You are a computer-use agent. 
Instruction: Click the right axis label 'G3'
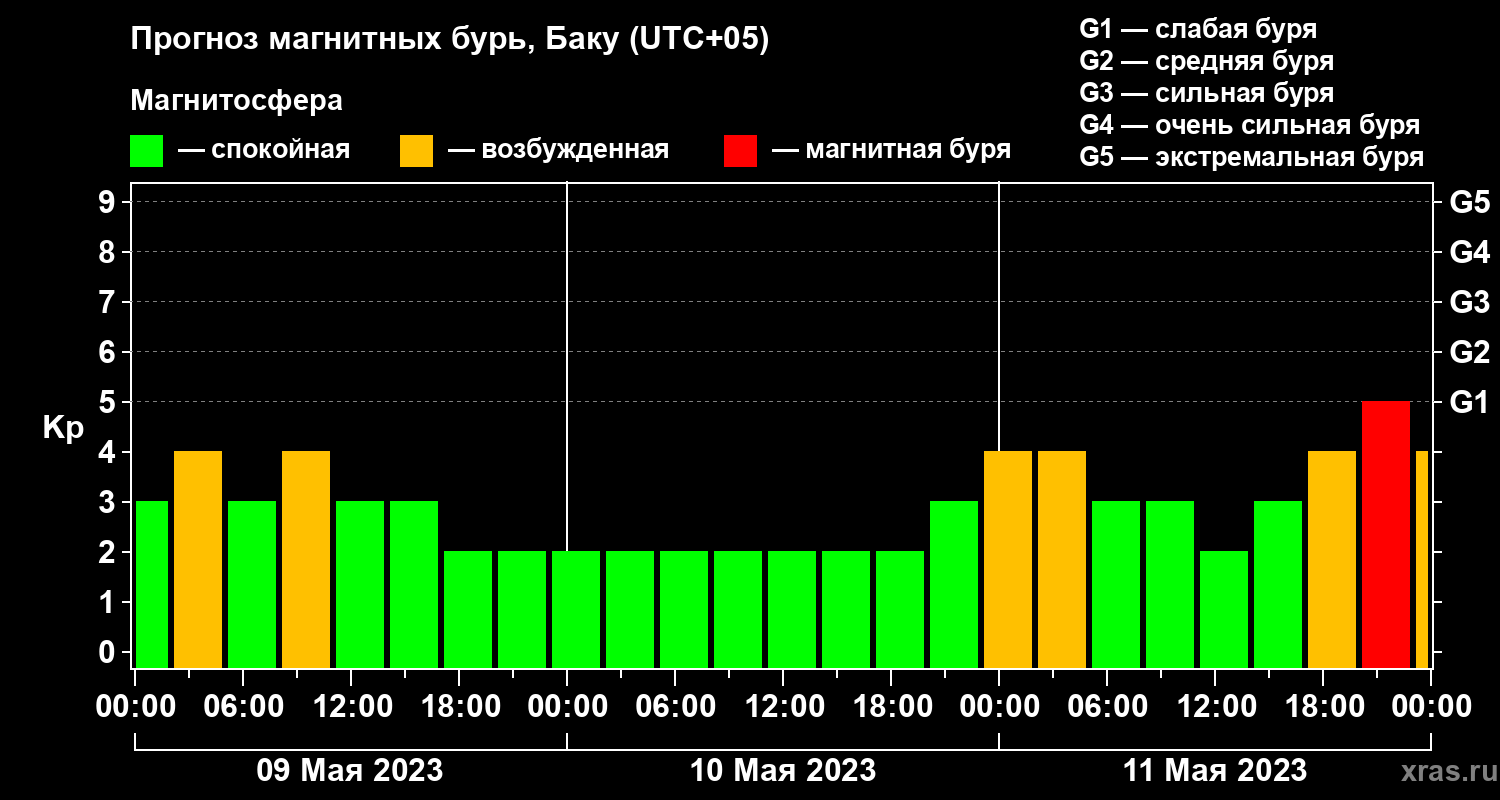[1470, 302]
